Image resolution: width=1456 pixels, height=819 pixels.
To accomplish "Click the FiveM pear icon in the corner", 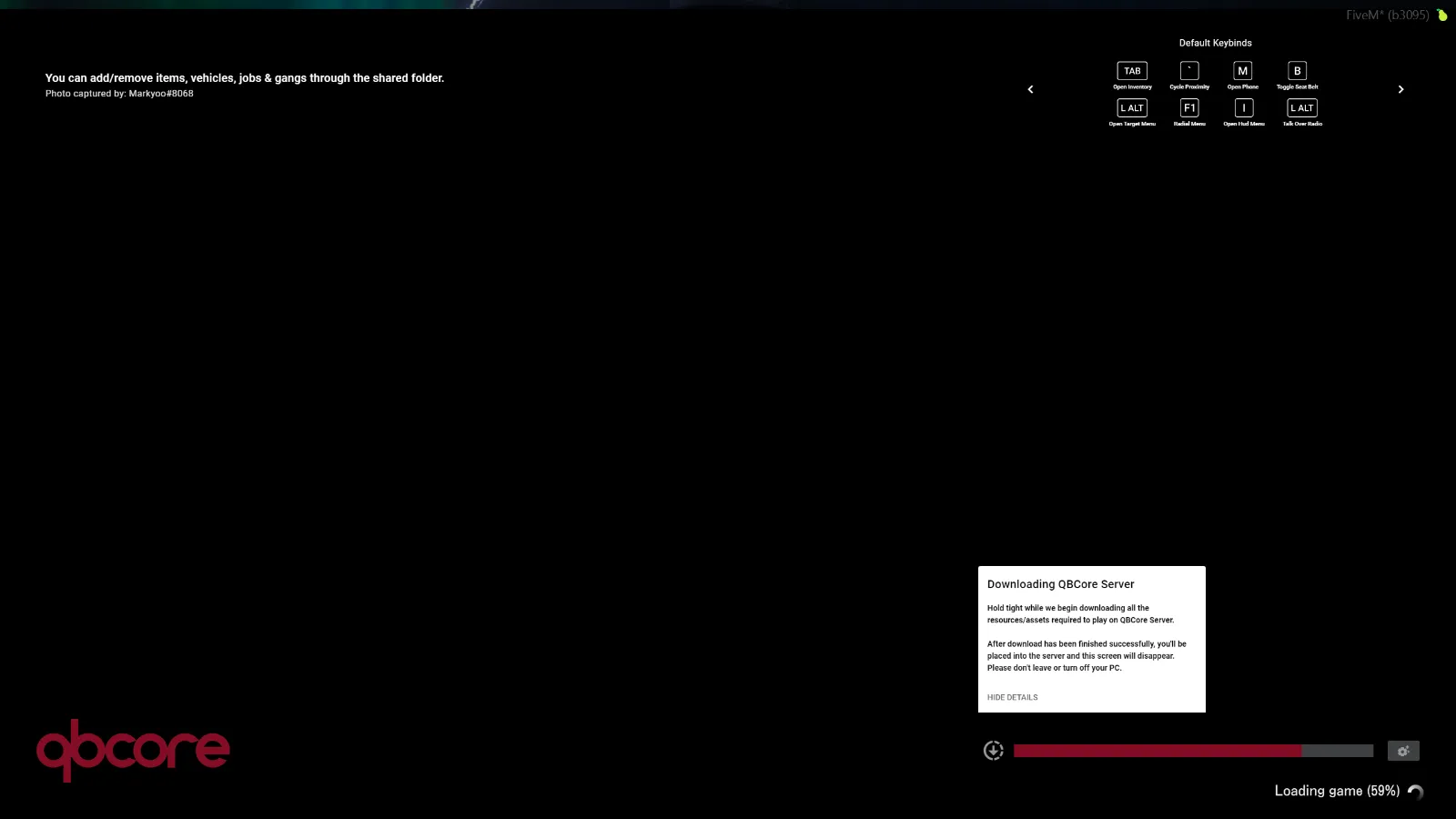I will pos(1442,15).
